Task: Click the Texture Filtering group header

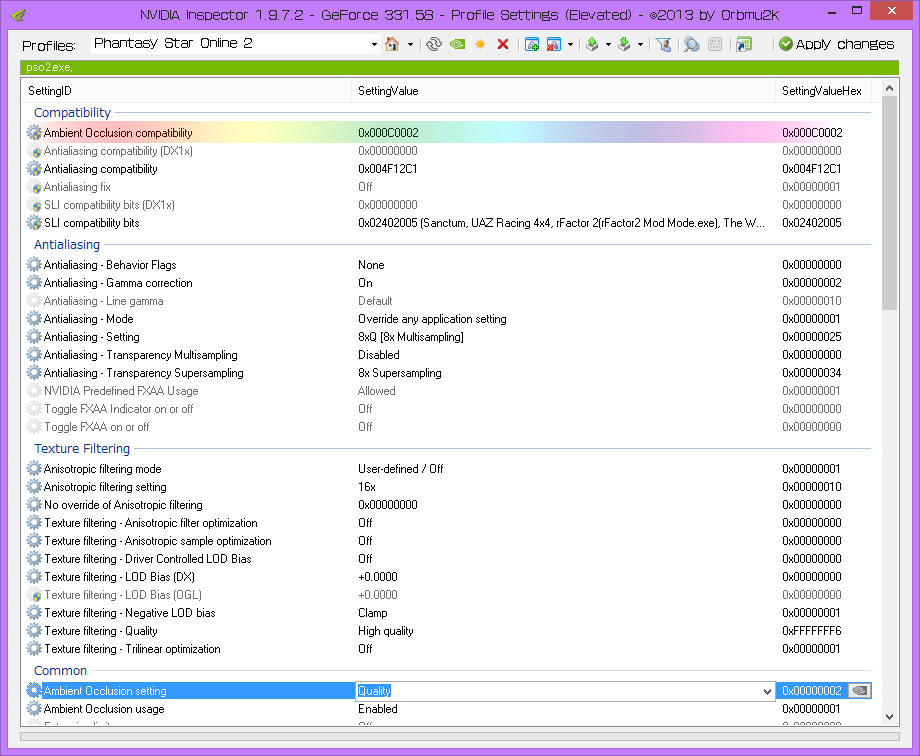Action: point(82,448)
